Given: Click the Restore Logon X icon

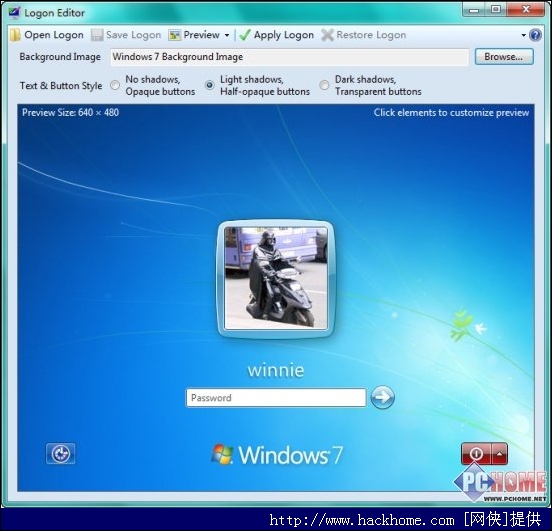Looking at the screenshot, I should click(x=327, y=35).
